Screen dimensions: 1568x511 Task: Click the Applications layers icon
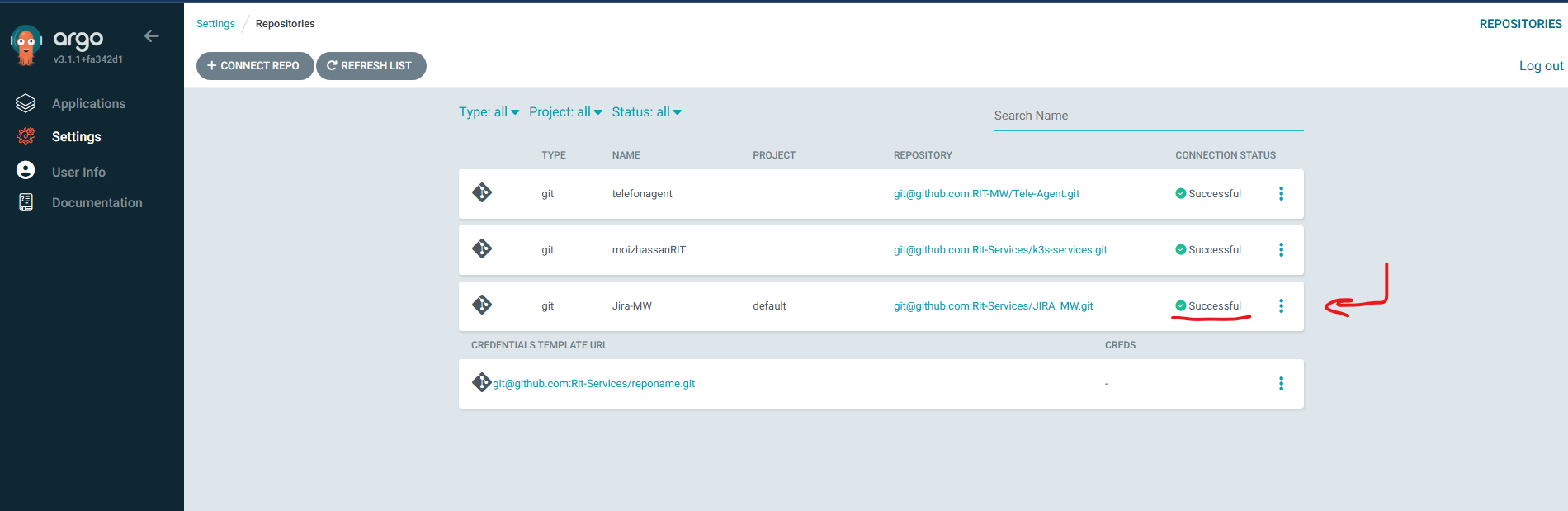[x=26, y=103]
